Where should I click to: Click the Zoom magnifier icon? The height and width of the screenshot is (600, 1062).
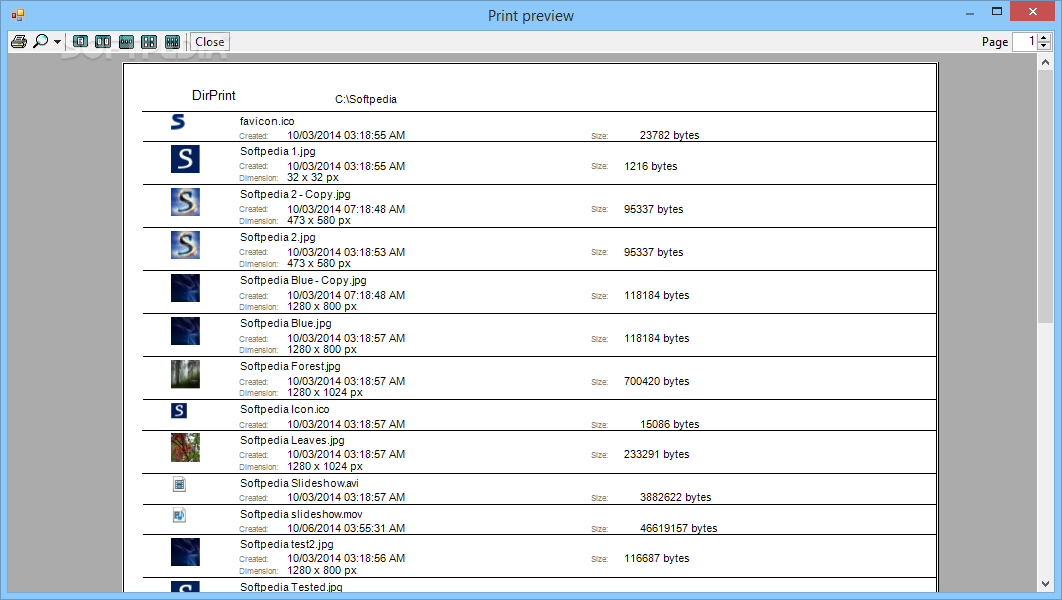coord(41,42)
